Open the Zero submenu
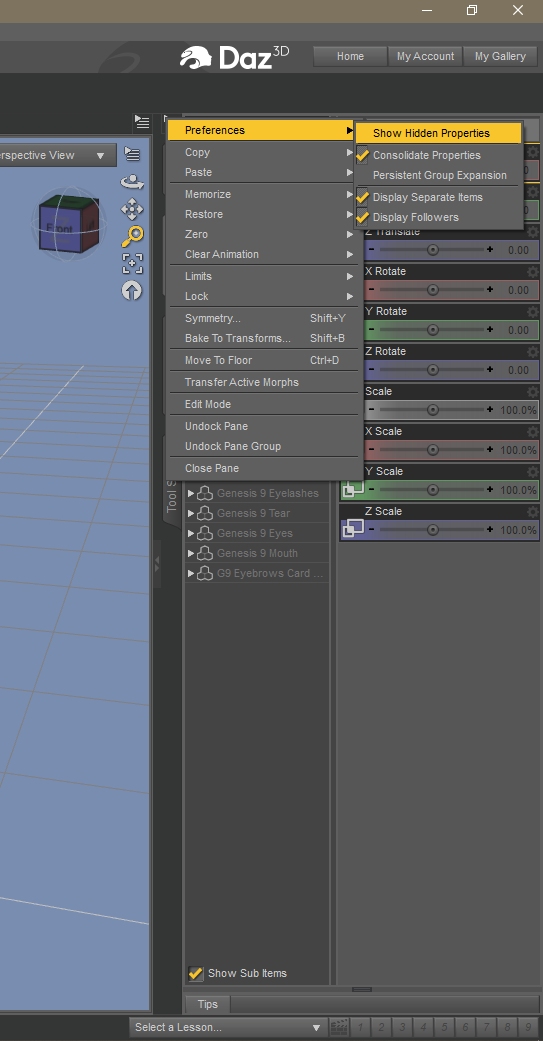Screen dimensions: 543x1041 click(262, 234)
